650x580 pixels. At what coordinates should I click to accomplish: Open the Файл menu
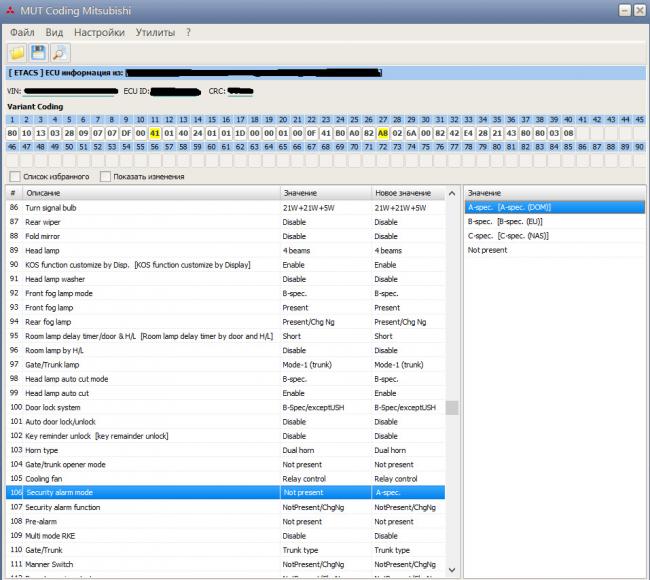(x=22, y=32)
